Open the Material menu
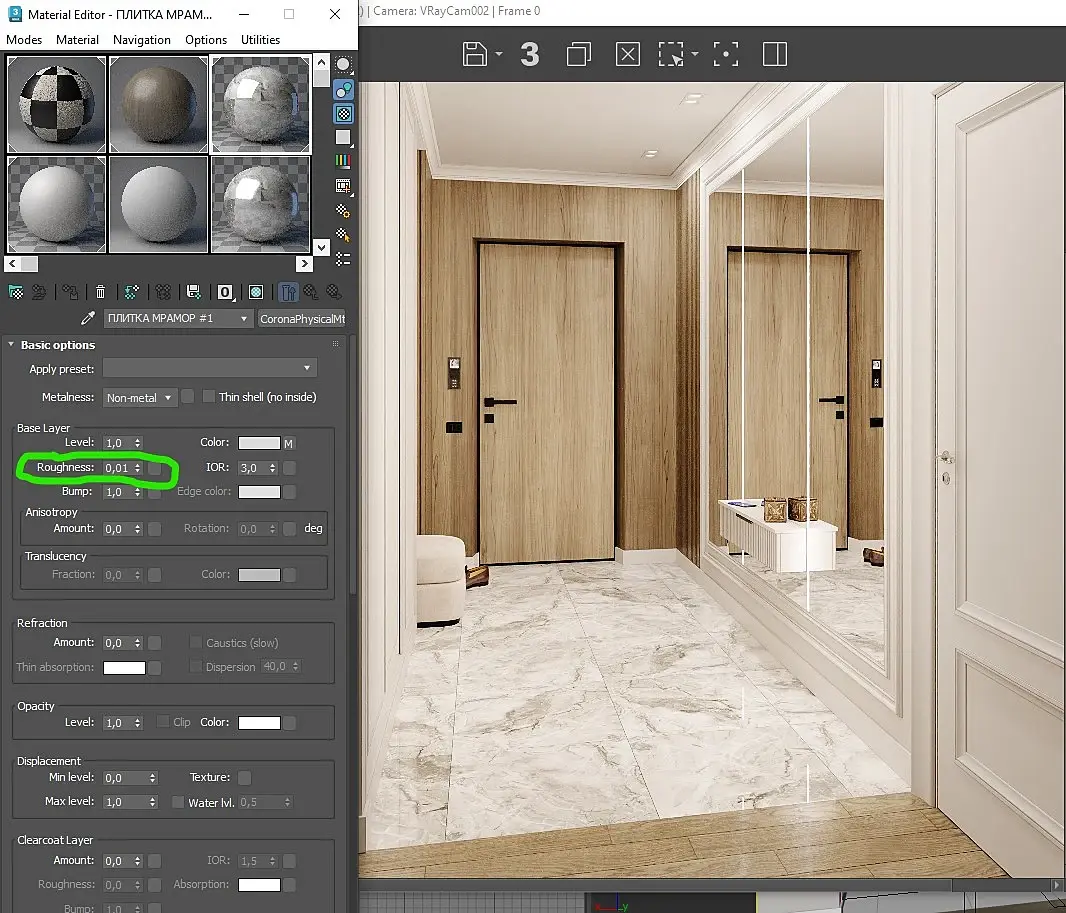Screen dimensions: 1066x913 [78, 39]
